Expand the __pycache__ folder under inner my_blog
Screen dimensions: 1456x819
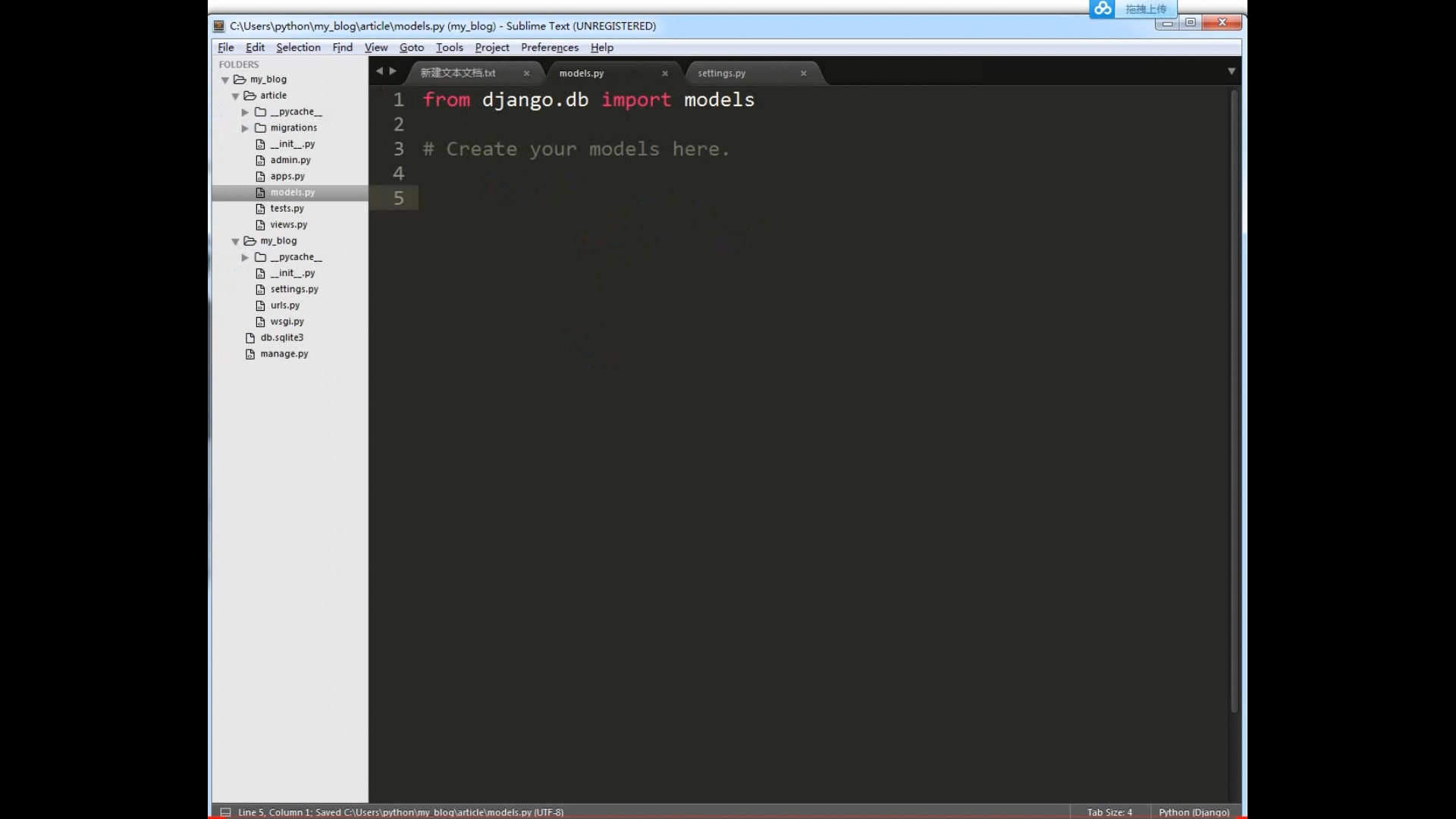[x=245, y=258]
